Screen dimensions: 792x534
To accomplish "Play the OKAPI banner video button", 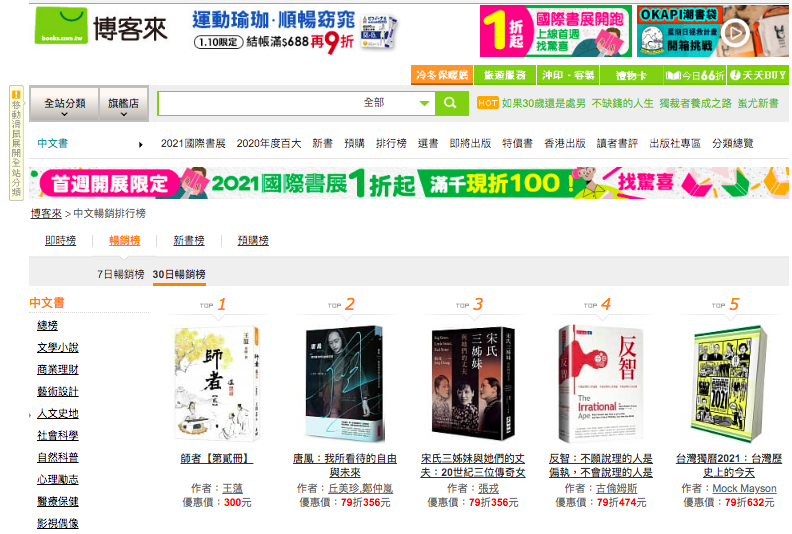I will 734,33.
